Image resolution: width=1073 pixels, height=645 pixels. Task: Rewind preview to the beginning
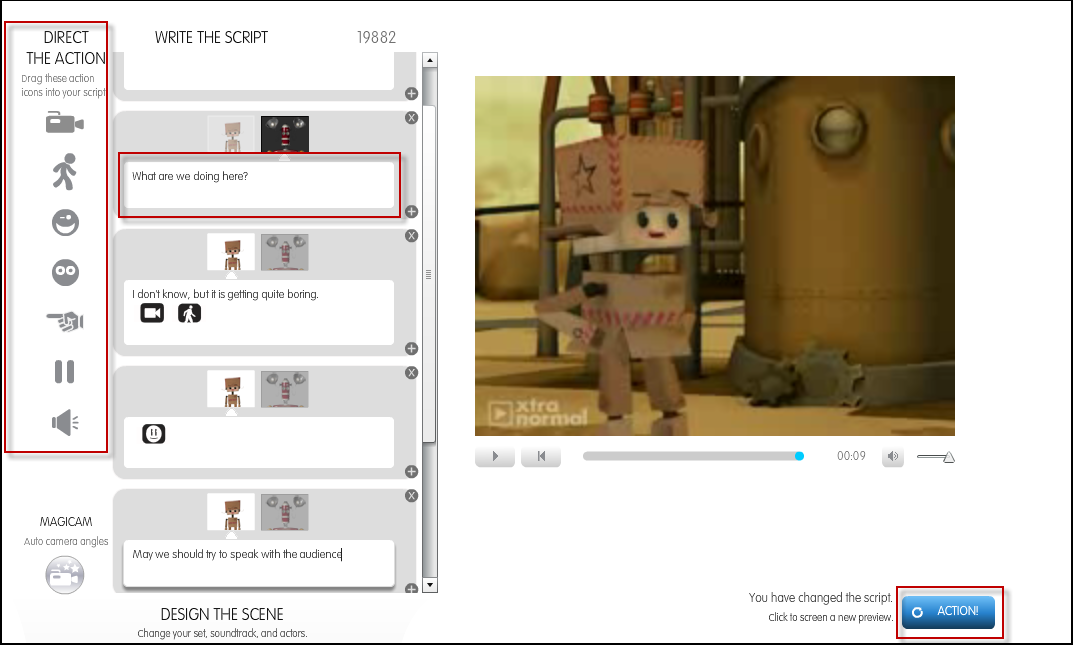tap(541, 457)
